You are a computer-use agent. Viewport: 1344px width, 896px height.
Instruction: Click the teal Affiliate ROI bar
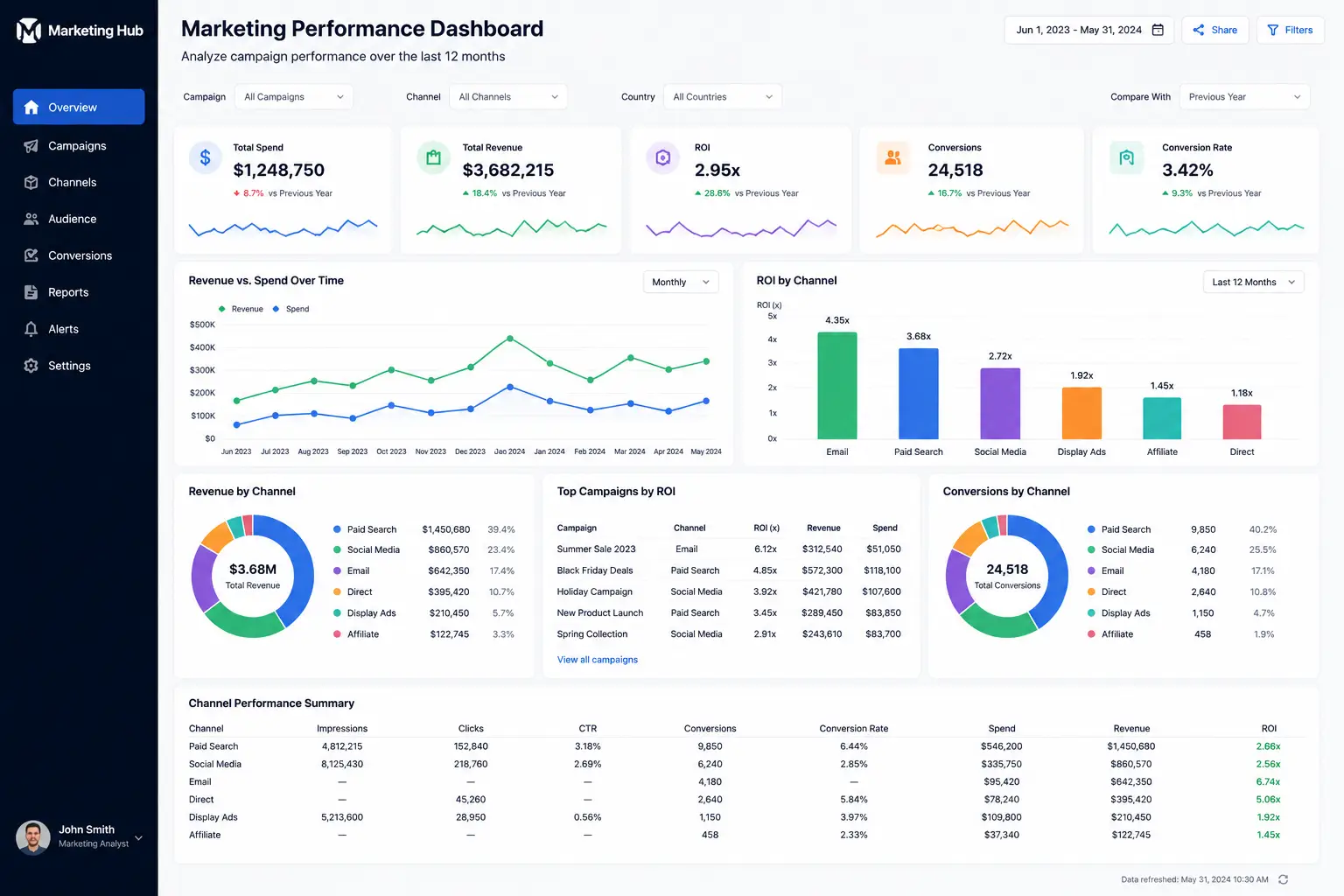pyautogui.click(x=1162, y=419)
